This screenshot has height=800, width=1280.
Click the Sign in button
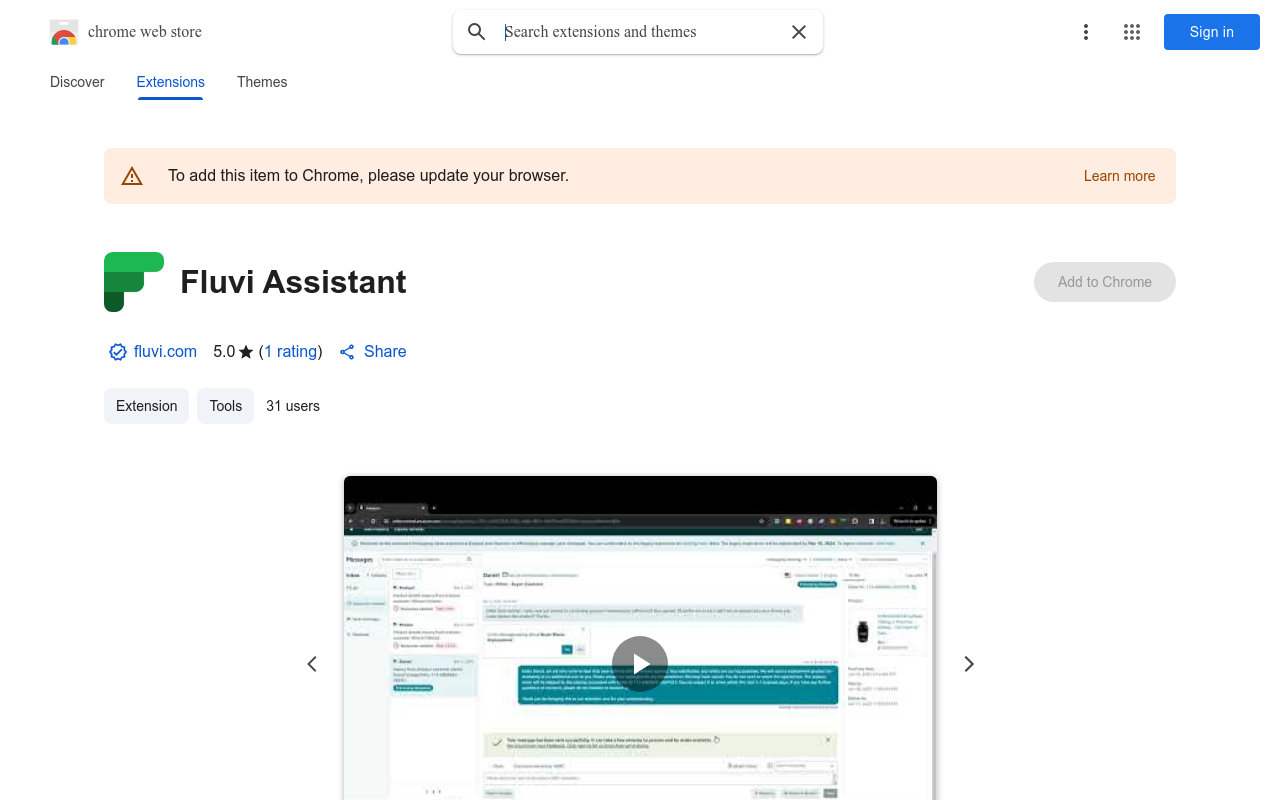pyautogui.click(x=1212, y=32)
